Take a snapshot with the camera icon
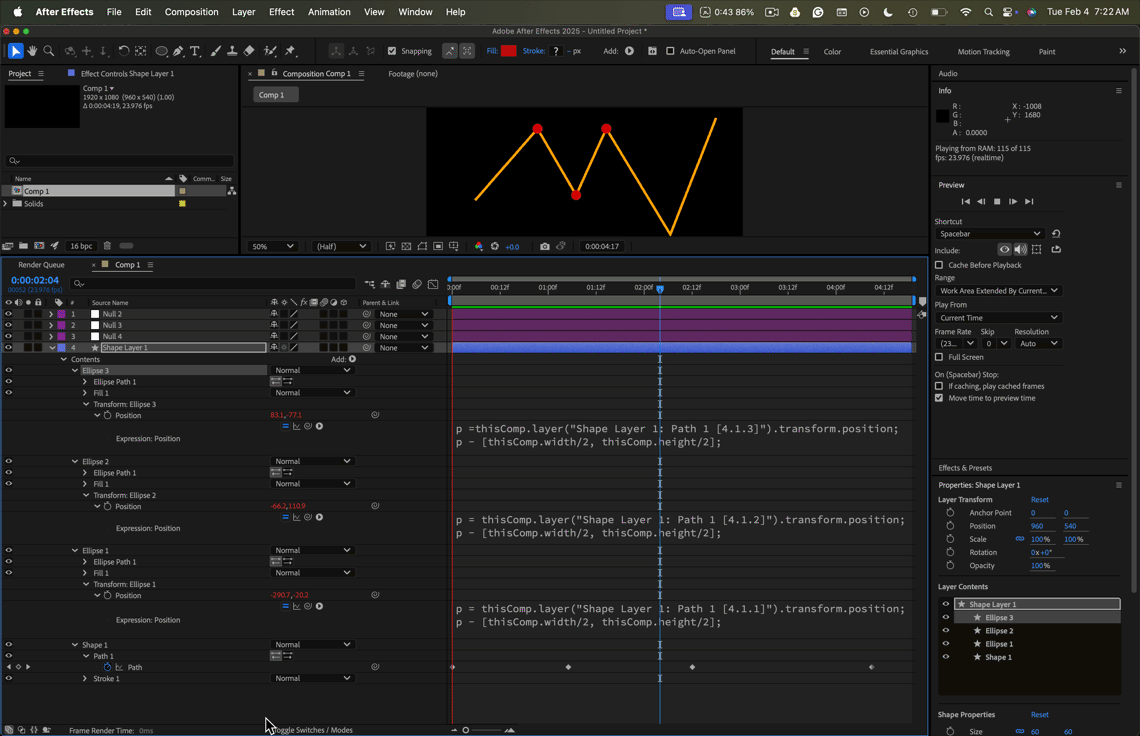 545,247
